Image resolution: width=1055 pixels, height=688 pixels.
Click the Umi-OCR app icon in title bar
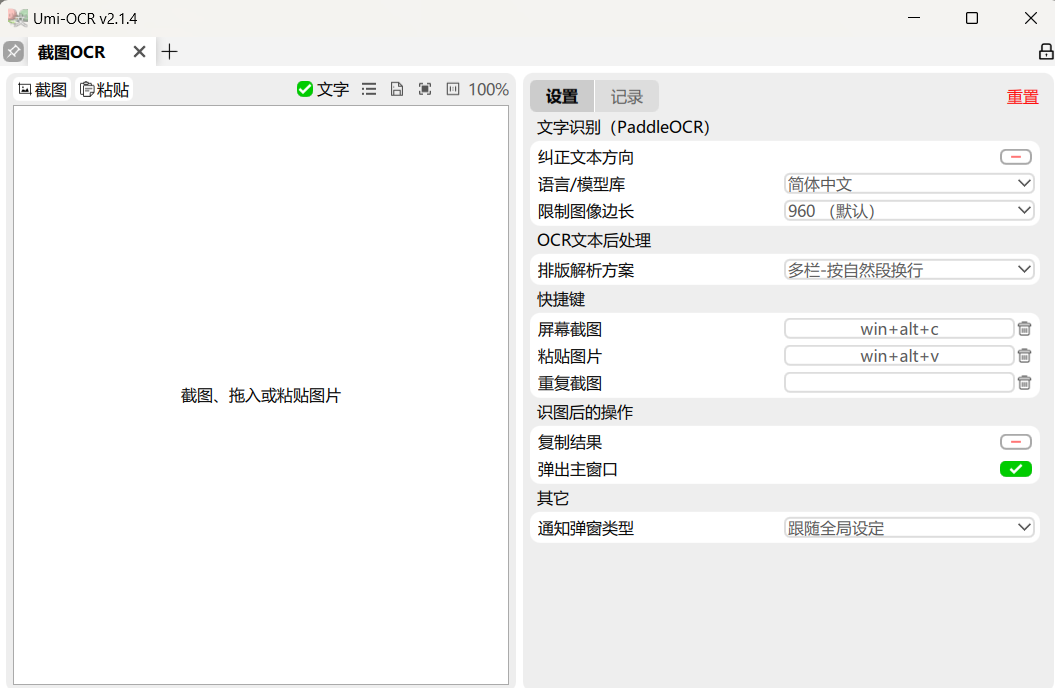point(17,18)
